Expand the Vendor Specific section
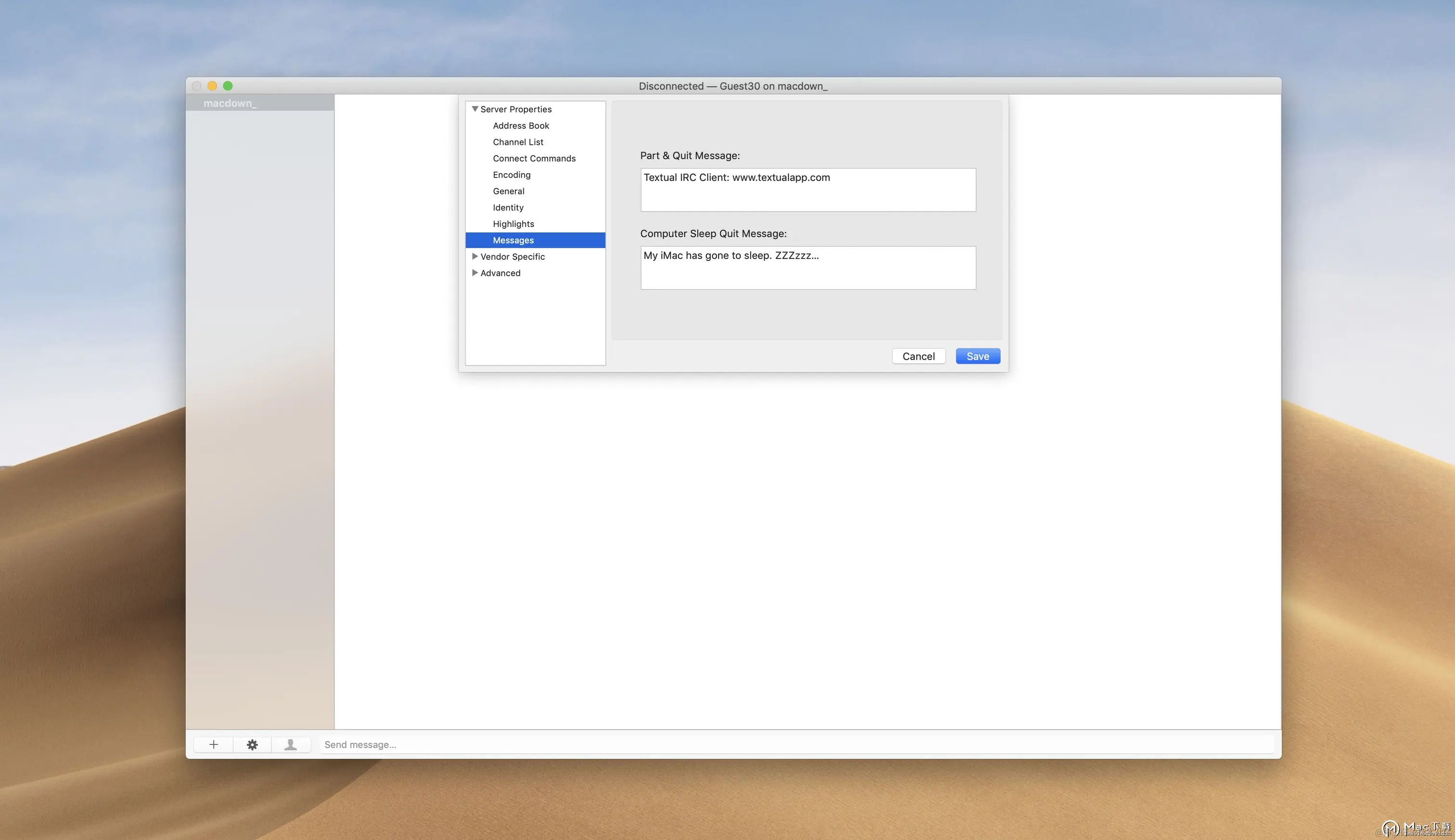Screen dimensions: 1455x840 pyautogui.click(x=475, y=256)
